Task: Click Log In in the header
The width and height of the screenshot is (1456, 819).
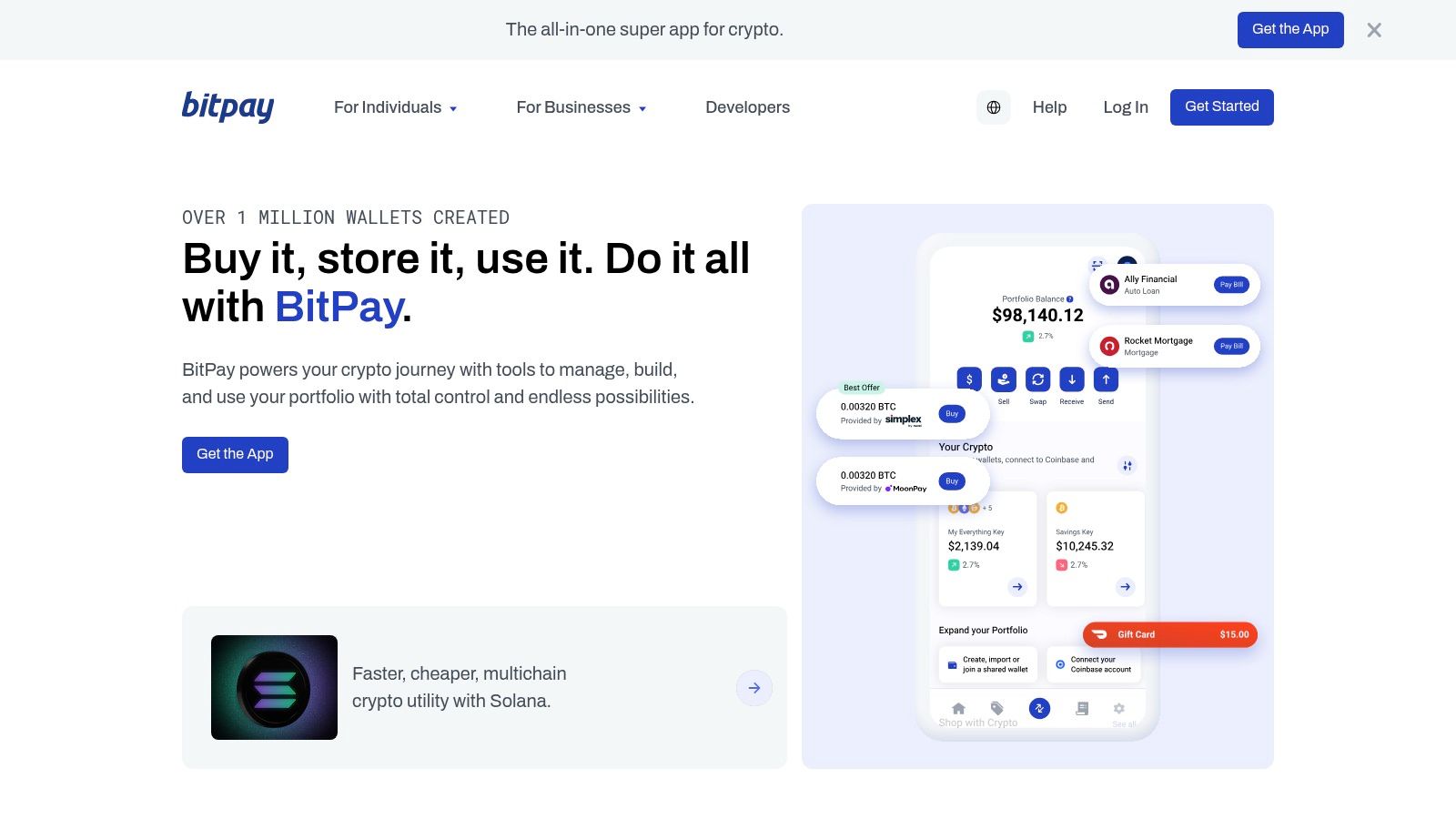Action: pos(1125,107)
